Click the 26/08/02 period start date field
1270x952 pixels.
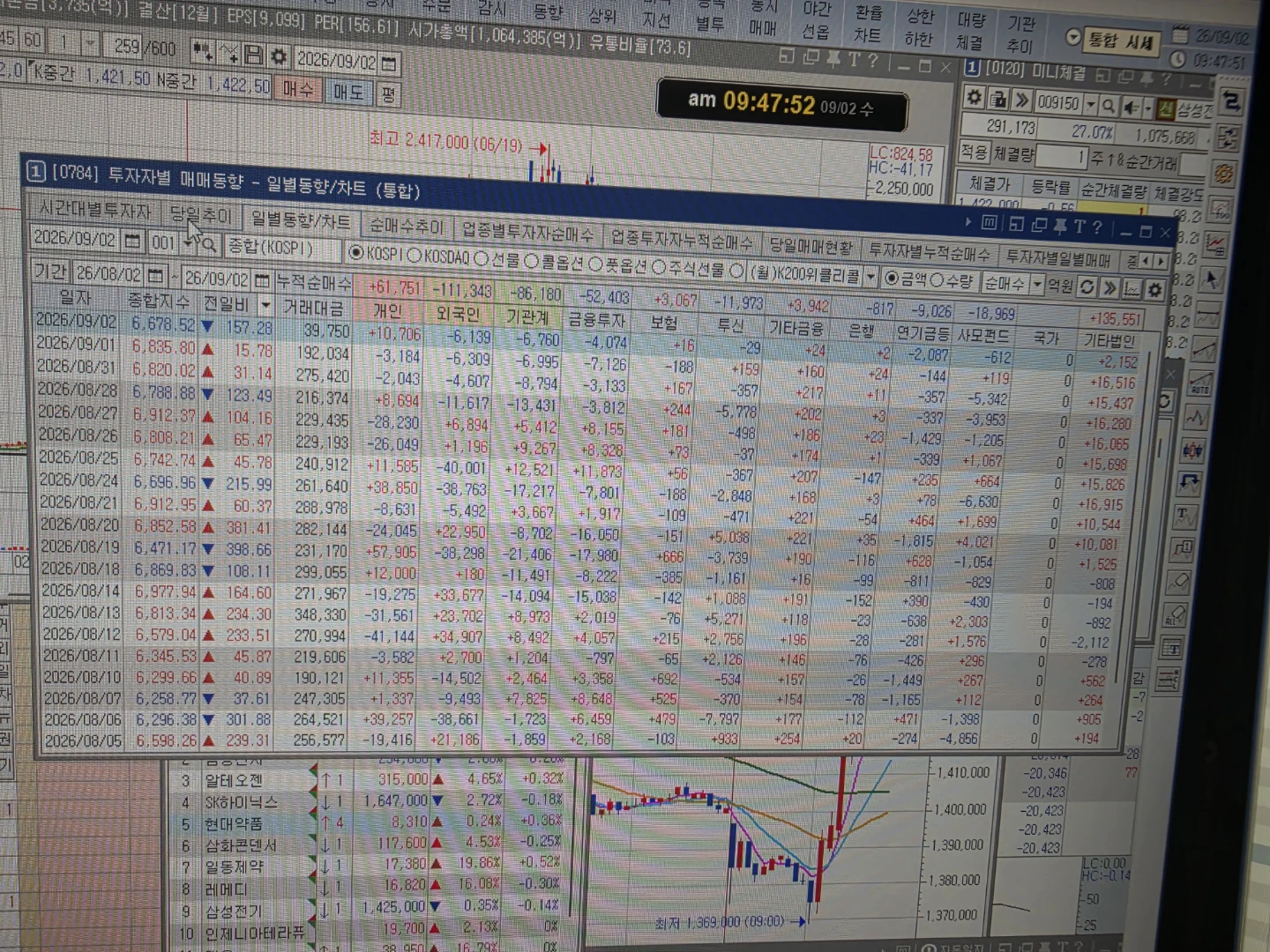(x=108, y=273)
